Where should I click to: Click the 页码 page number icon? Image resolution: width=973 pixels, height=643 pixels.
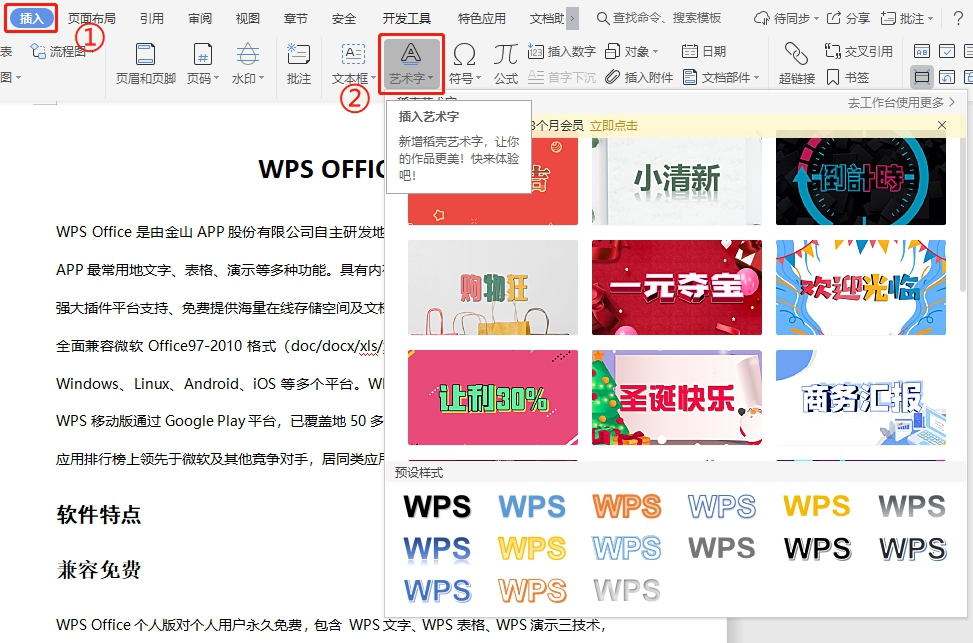pyautogui.click(x=202, y=55)
